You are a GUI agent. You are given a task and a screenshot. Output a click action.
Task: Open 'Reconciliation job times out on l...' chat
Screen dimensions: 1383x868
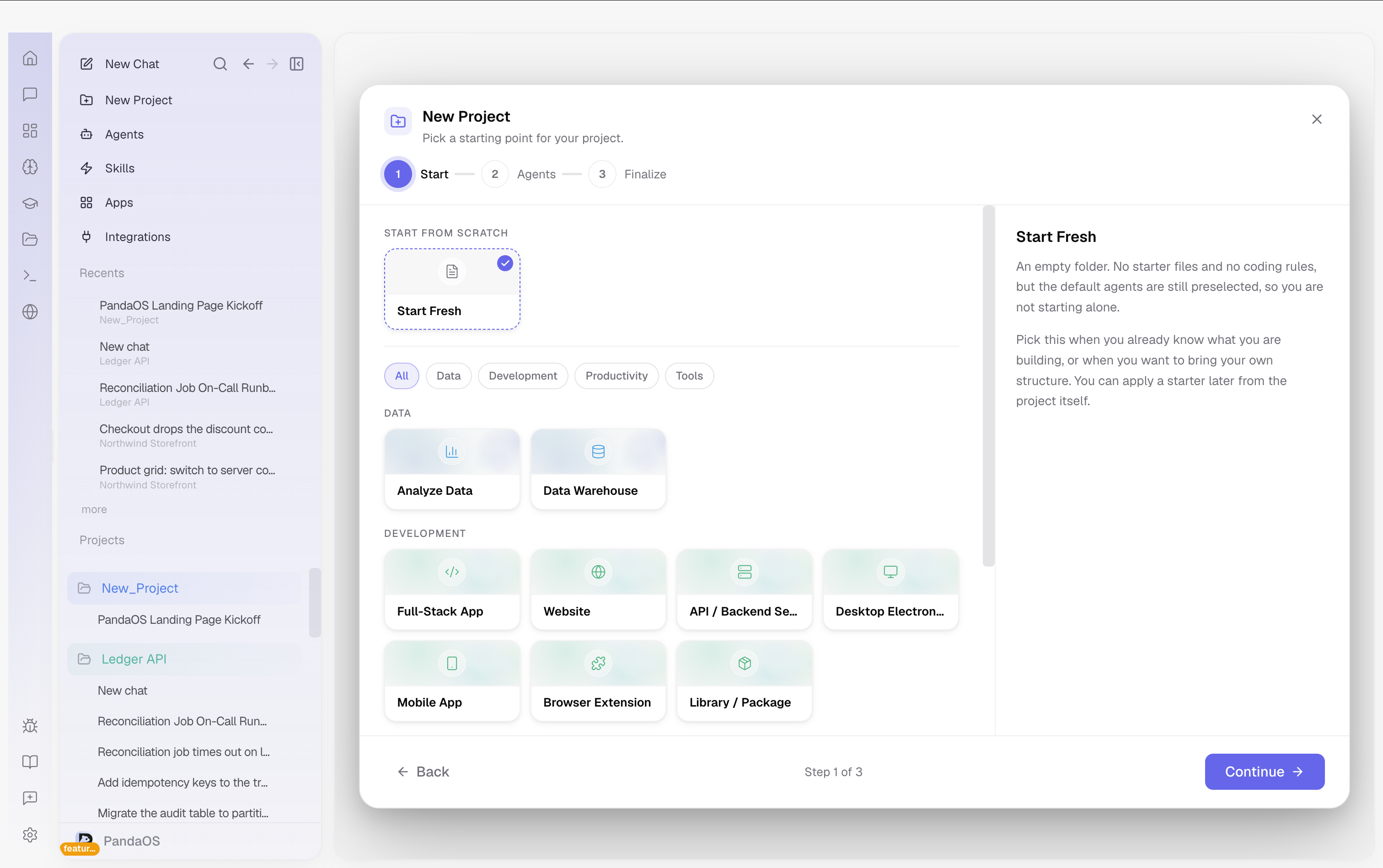[x=184, y=752]
